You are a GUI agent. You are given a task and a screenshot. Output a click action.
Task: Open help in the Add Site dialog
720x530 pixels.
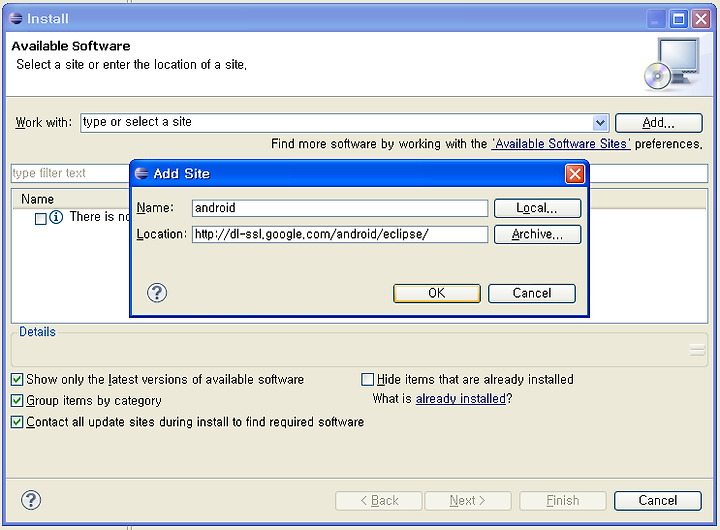[157, 293]
